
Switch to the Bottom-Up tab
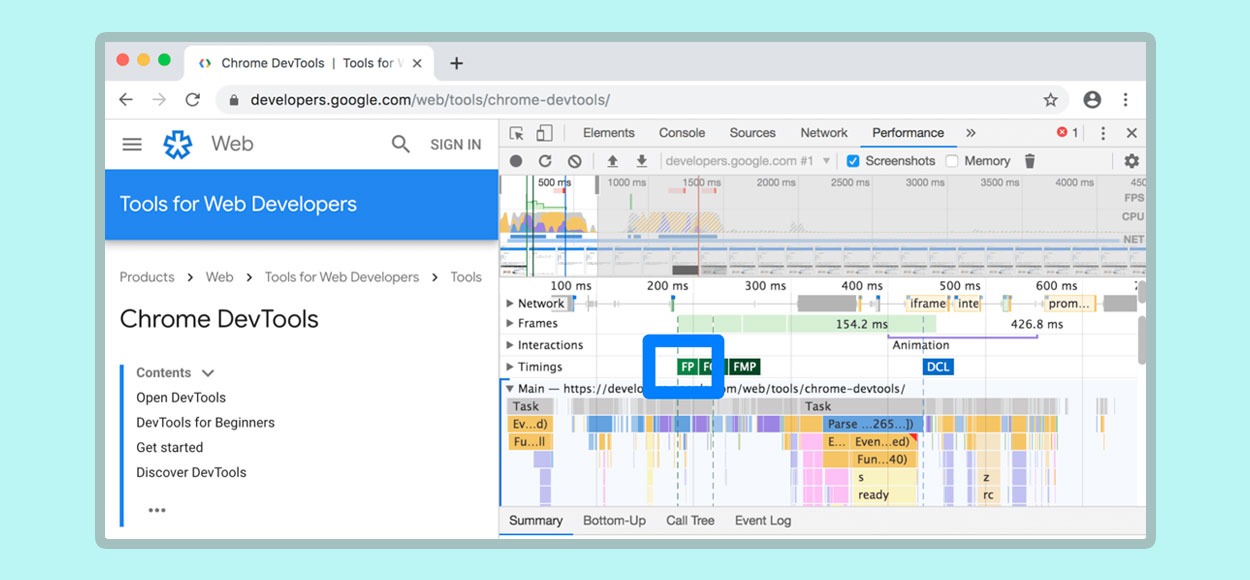click(x=614, y=520)
